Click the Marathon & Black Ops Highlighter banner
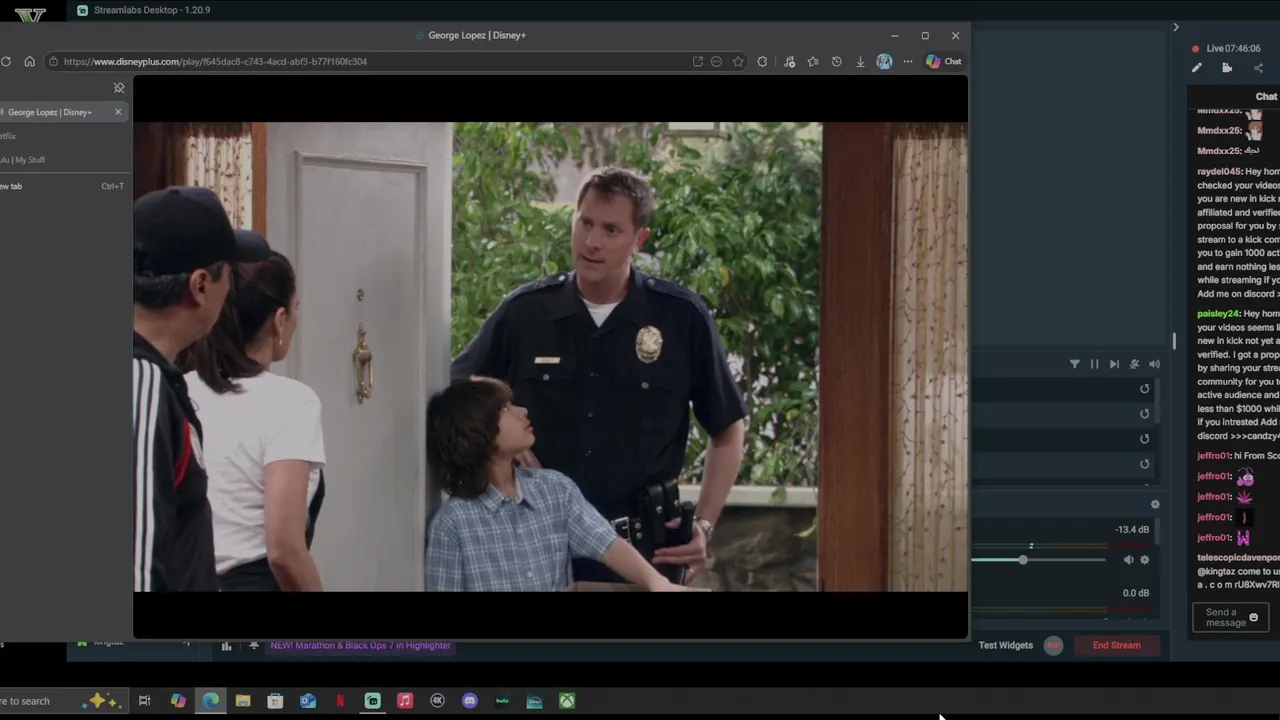Image resolution: width=1280 pixels, height=720 pixels. tap(361, 646)
